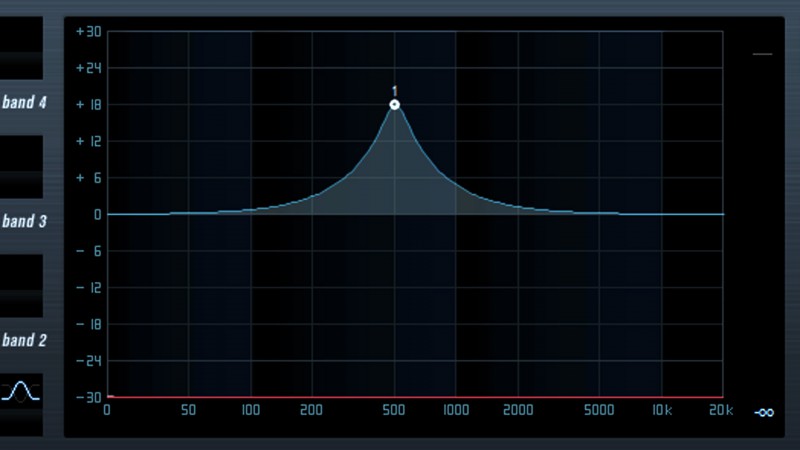Image resolution: width=800 pixels, height=450 pixels.
Task: Click the 0 Hz frequency axis label
Action: [107, 410]
